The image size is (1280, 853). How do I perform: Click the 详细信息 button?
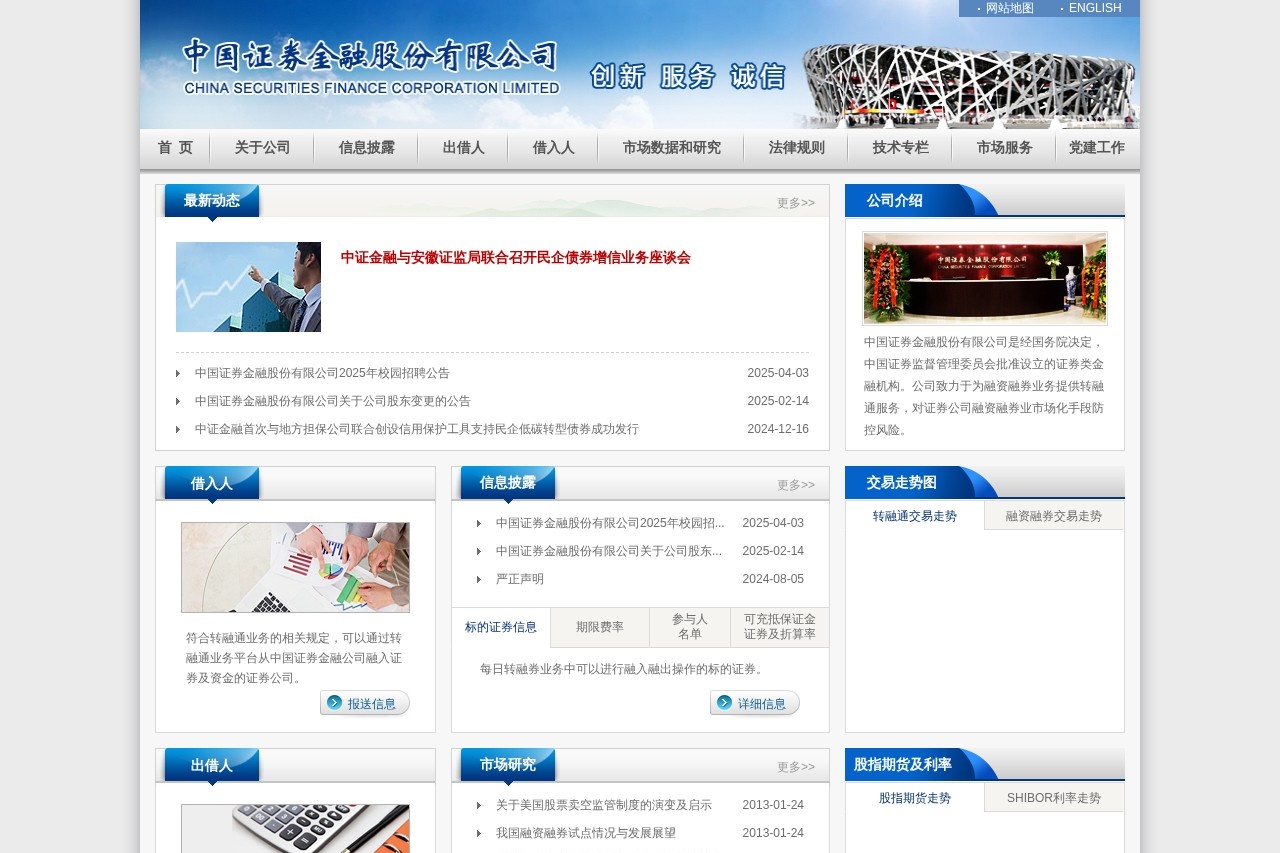pos(755,703)
